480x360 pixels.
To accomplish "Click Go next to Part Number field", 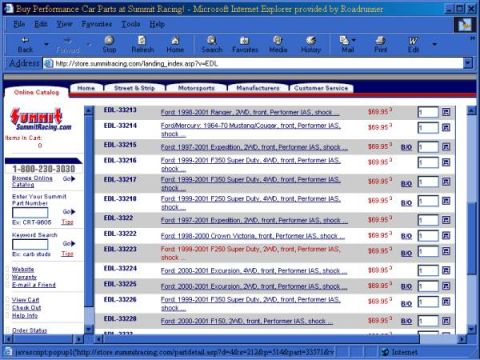I will click(69, 212).
